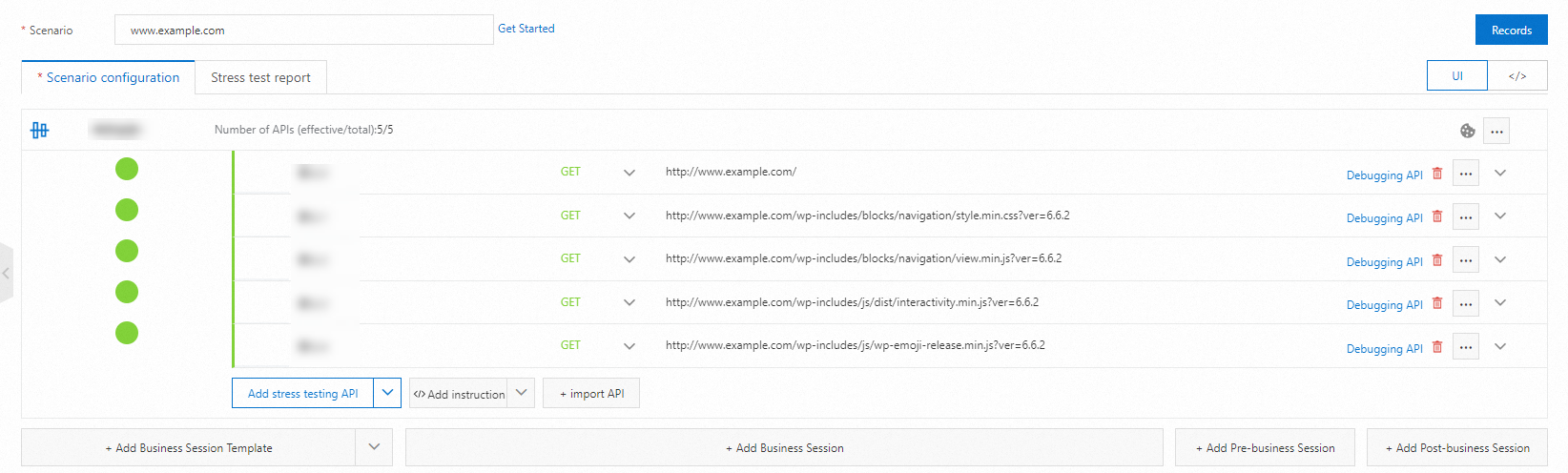1568x473 pixels.
Task: Delete the http://www.example.com/ API with trash icon
Action: [x=1437, y=174]
